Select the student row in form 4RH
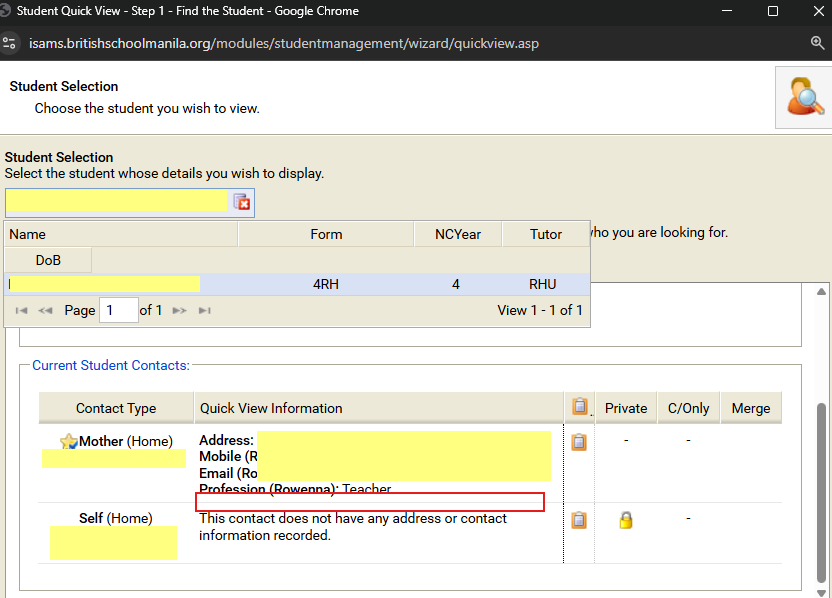The height and width of the screenshot is (598, 832). tap(326, 284)
